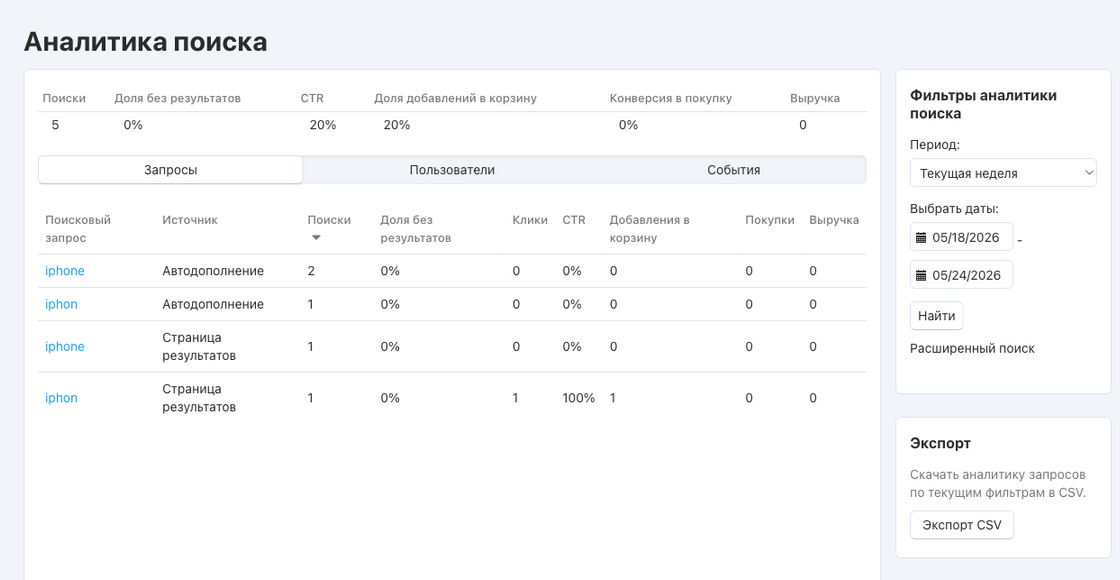Image resolution: width=1120 pixels, height=580 pixels.
Task: Open iphone query with 2 searches
Action: tap(65, 271)
